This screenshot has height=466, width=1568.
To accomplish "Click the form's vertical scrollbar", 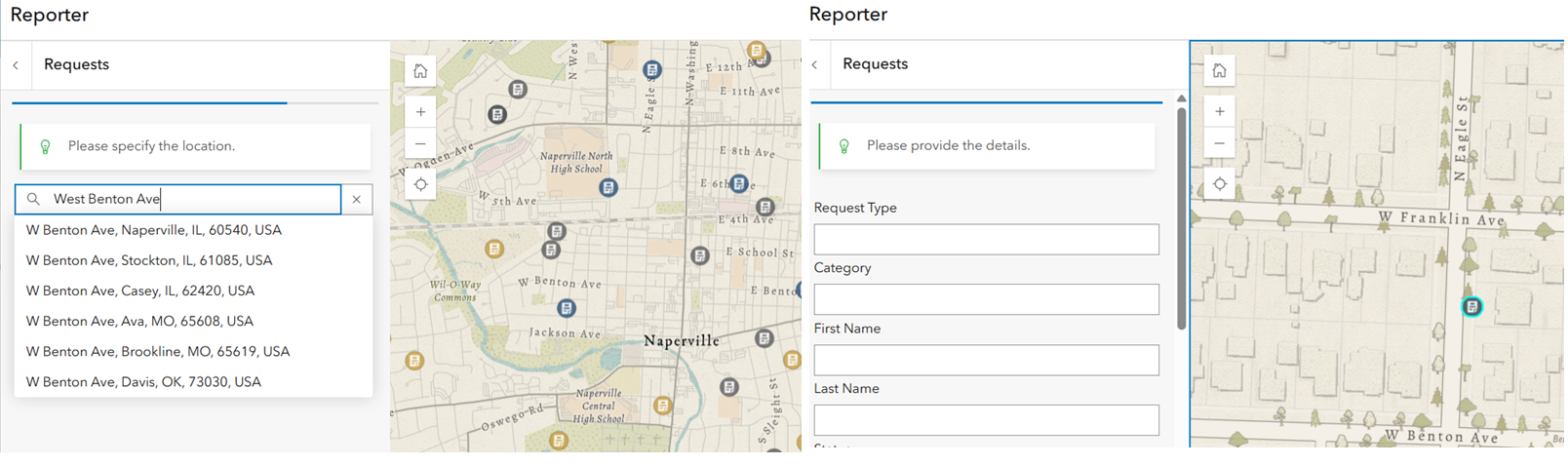I will point(1182,217).
